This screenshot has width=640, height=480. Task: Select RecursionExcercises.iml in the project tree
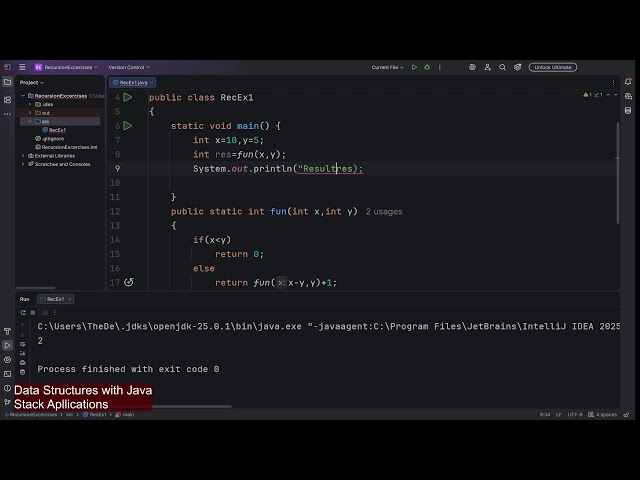66,147
